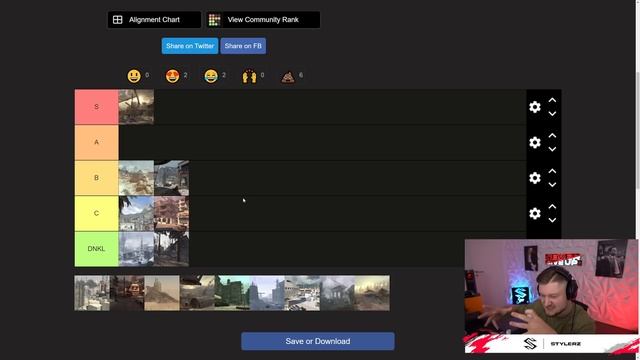Click the green DNKL tier label
The width and height of the screenshot is (640, 360).
[96, 249]
